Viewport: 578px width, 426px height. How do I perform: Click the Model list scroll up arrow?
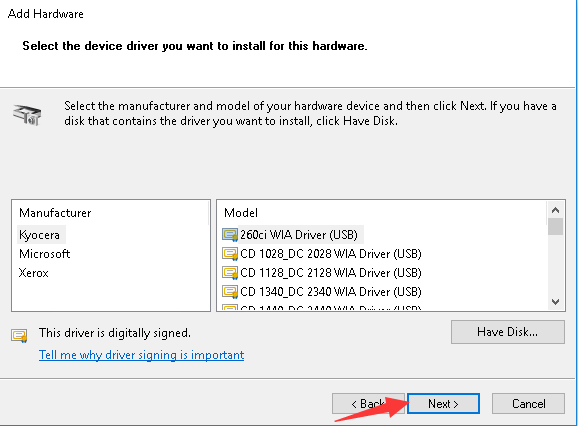pyautogui.click(x=556, y=210)
